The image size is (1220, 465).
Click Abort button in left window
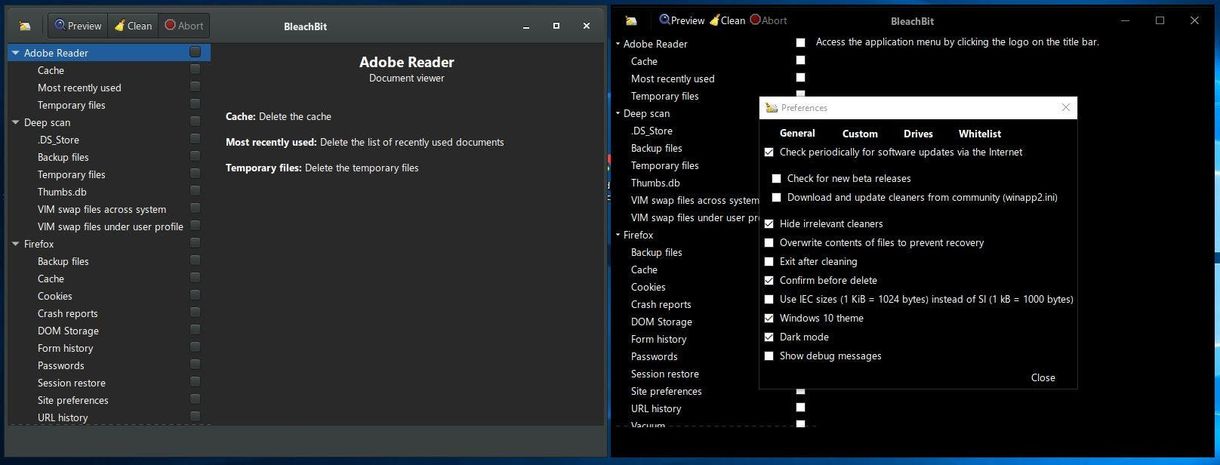pyautogui.click(x=184, y=26)
